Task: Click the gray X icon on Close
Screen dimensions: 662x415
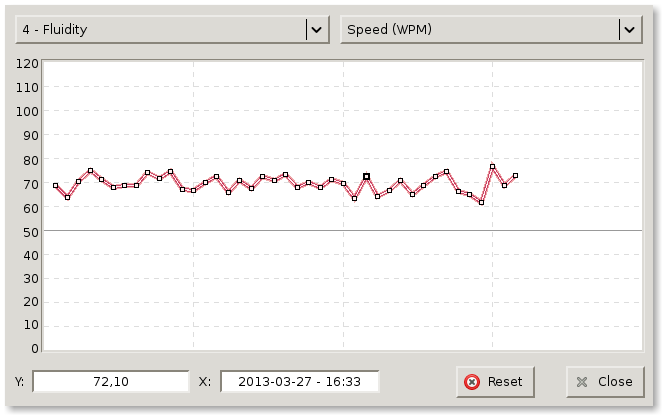Action: point(582,382)
